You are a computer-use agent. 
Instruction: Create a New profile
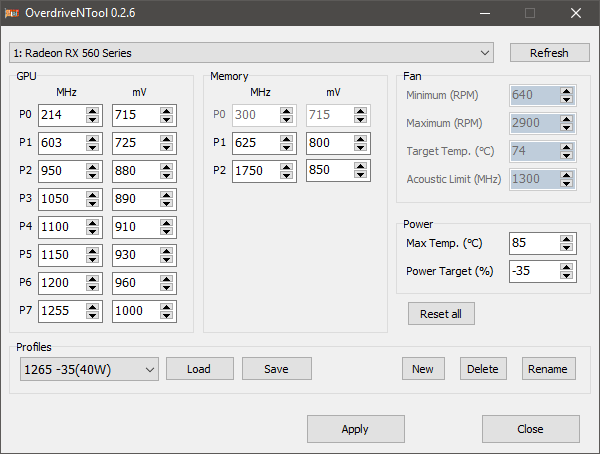(423, 369)
